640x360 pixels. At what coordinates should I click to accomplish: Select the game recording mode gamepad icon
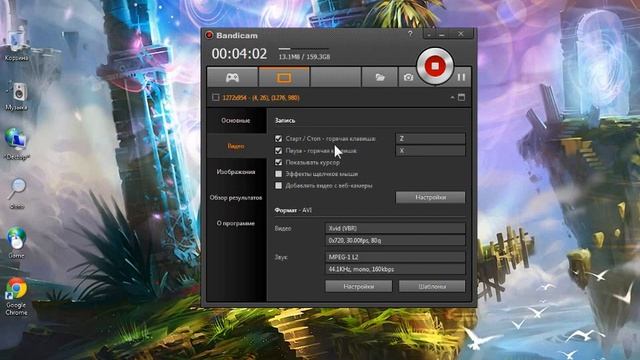pyautogui.click(x=233, y=77)
